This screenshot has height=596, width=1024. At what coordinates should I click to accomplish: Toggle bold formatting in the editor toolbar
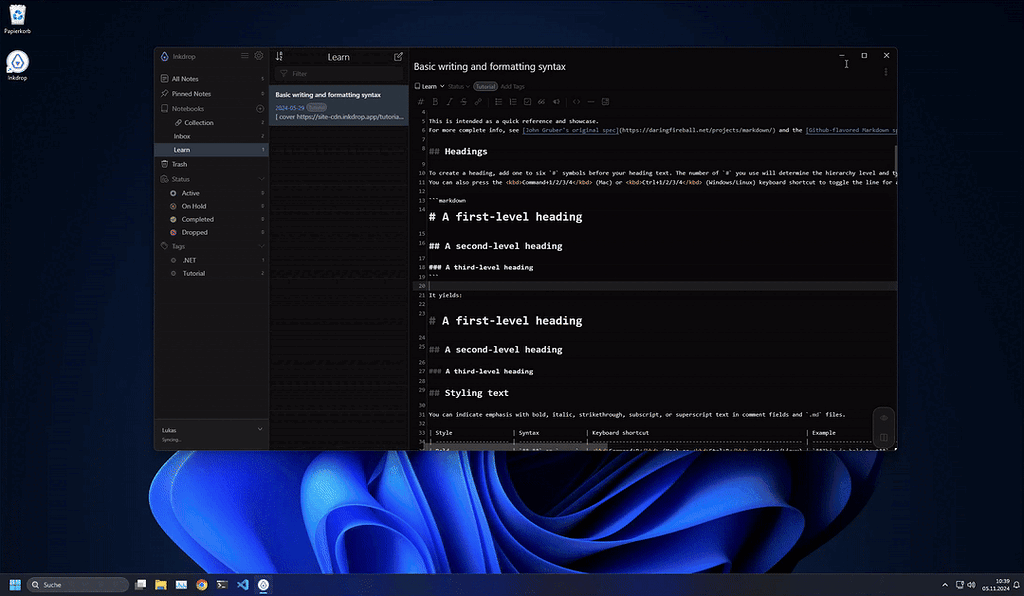click(x=435, y=101)
